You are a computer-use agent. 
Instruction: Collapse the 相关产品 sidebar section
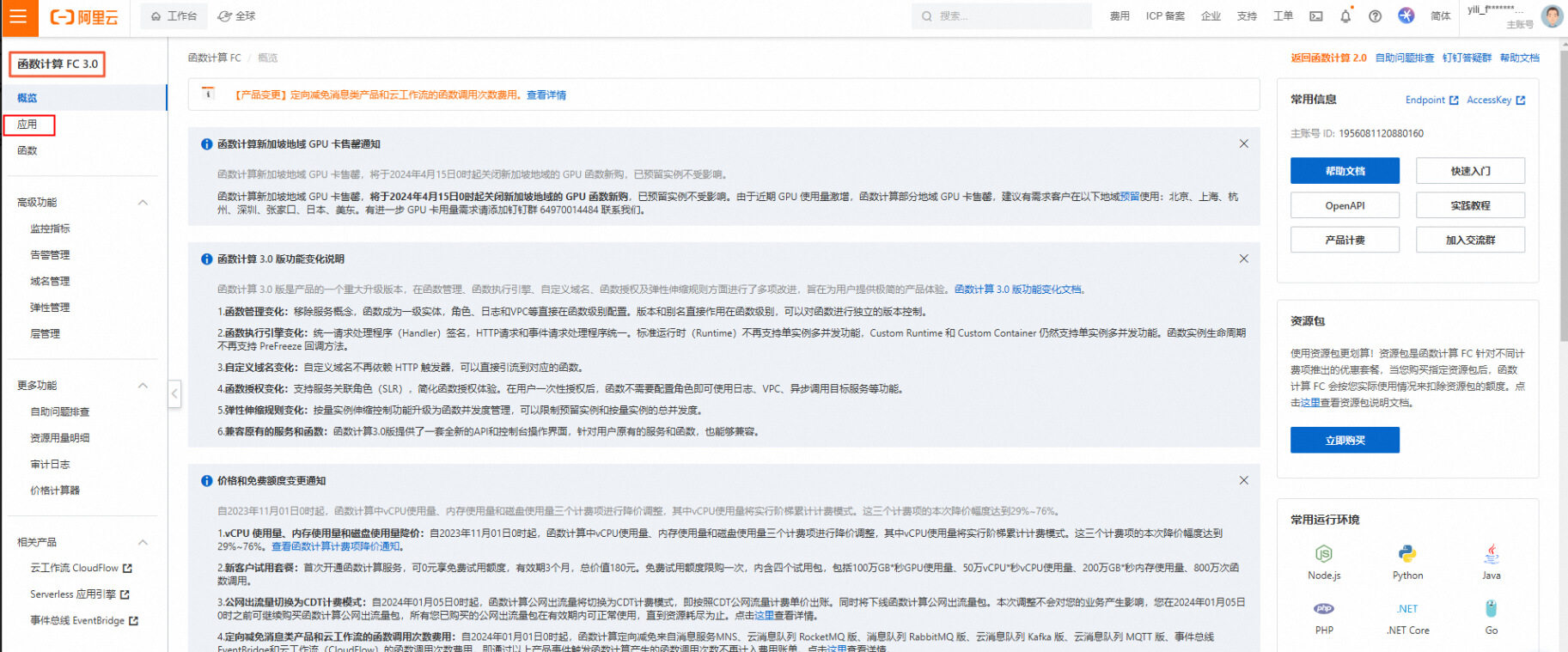[143, 542]
